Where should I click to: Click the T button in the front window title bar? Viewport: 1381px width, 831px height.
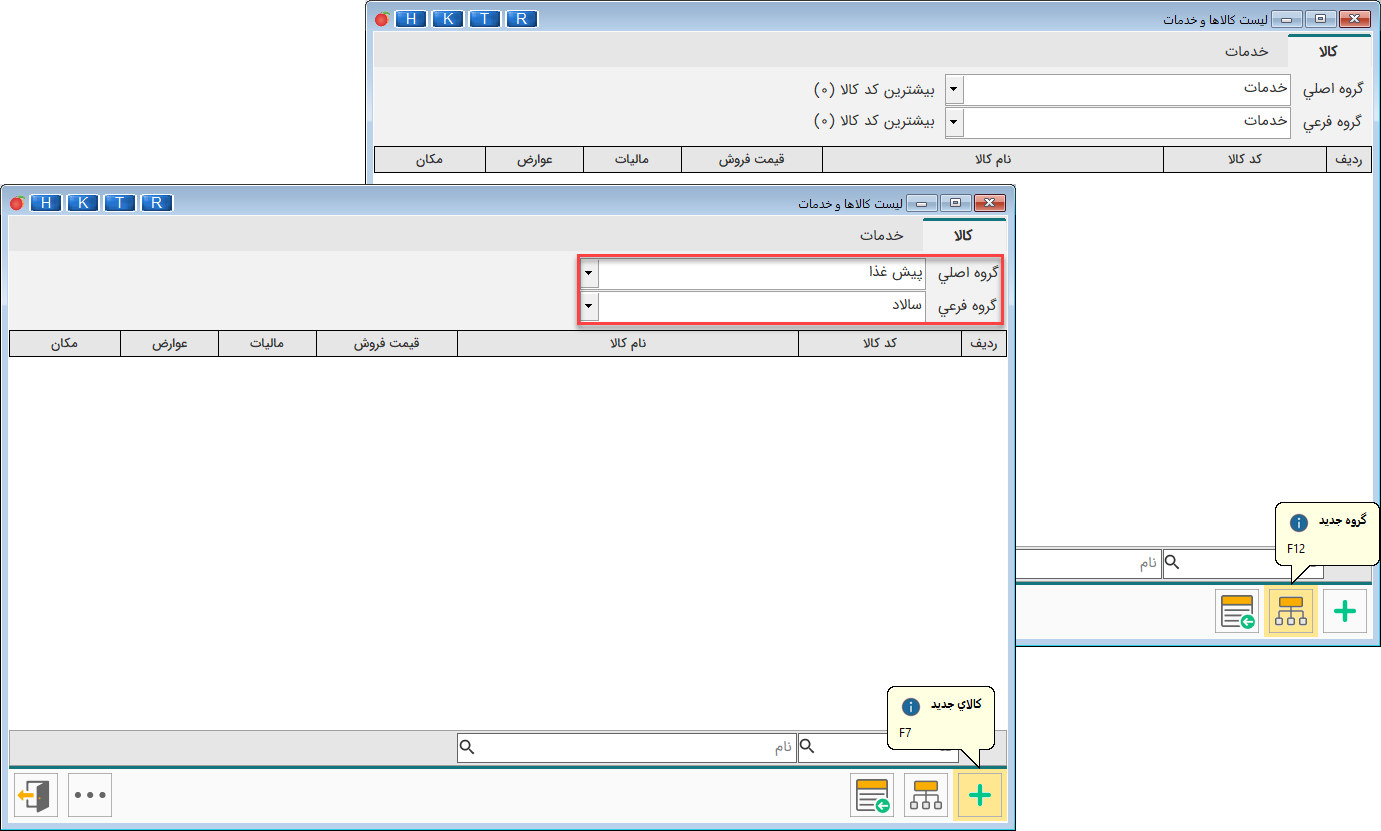coord(120,203)
